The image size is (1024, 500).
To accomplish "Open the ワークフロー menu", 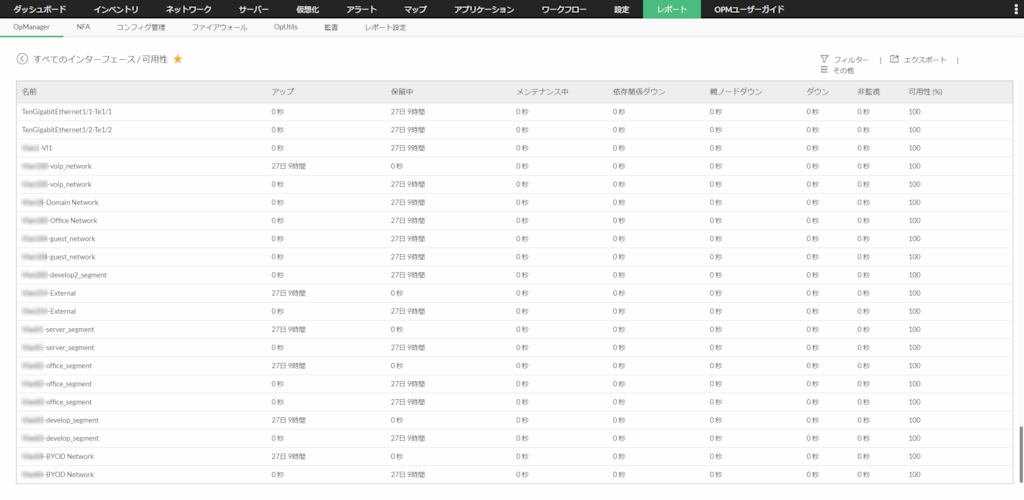I will 564,9.
